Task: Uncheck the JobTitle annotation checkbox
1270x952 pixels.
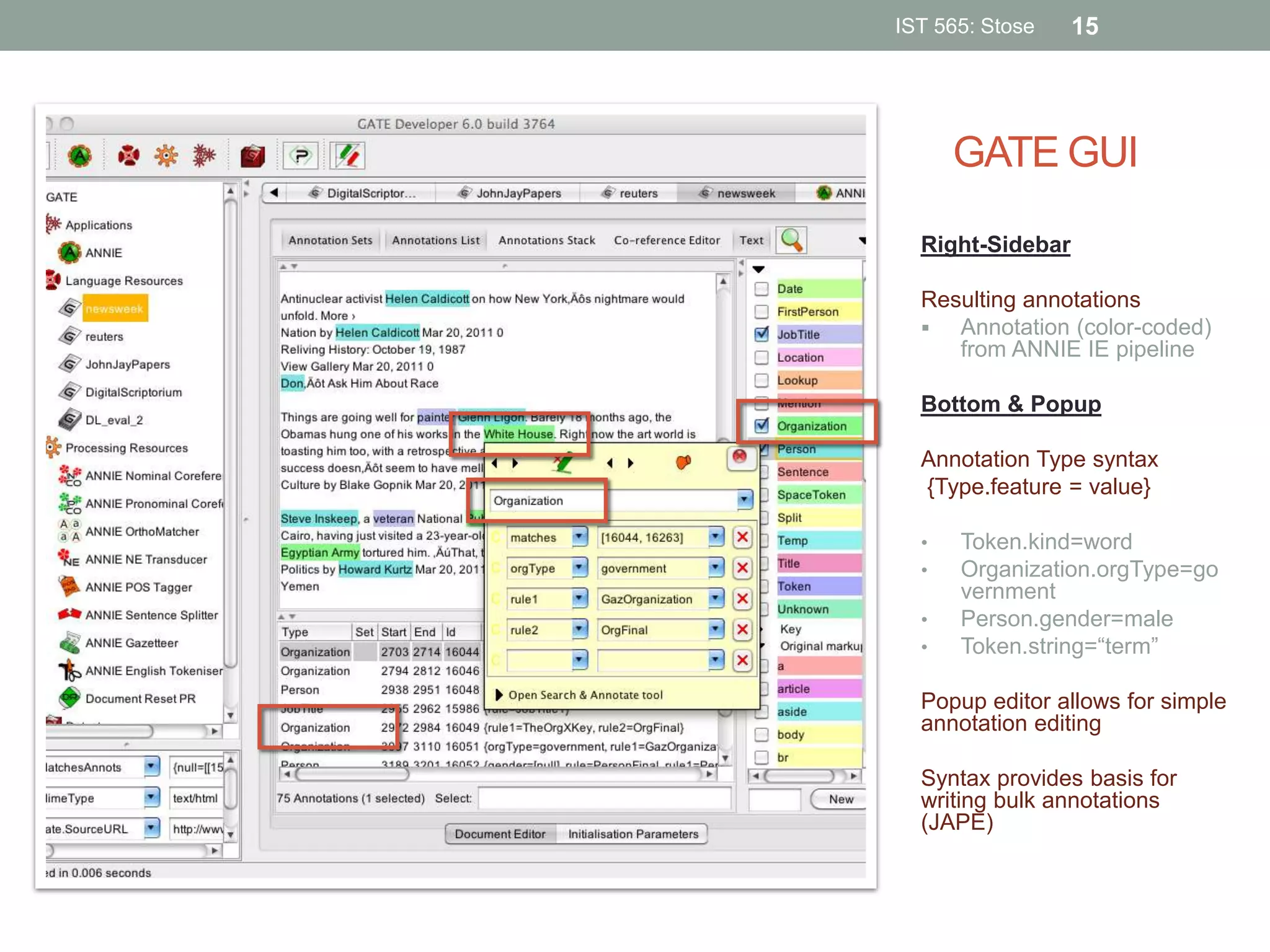Action: (762, 334)
